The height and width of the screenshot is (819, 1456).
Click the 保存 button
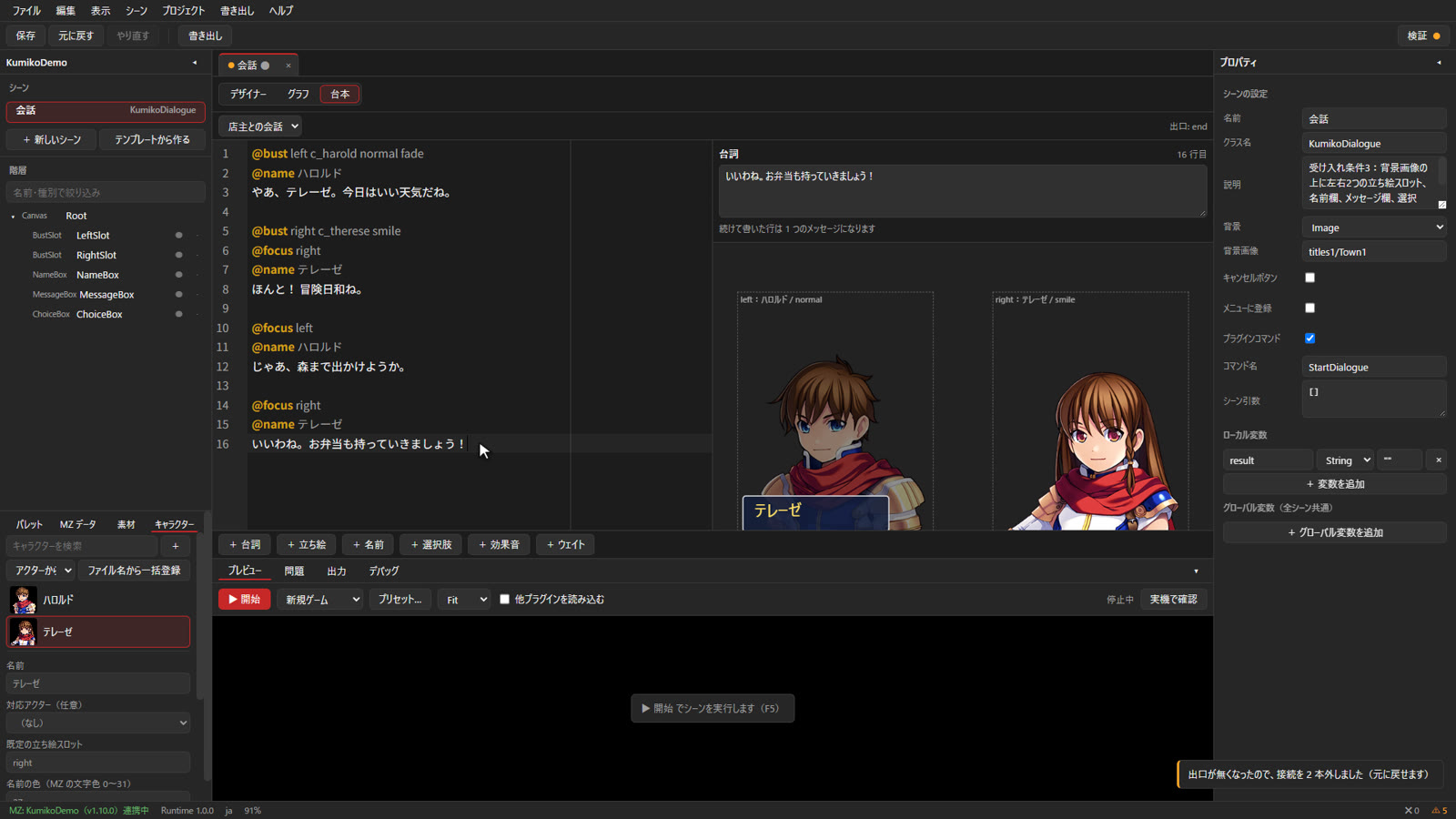[x=25, y=36]
